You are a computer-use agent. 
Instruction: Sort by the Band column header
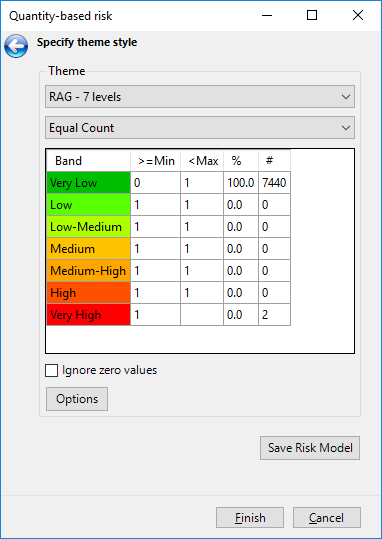click(x=88, y=161)
